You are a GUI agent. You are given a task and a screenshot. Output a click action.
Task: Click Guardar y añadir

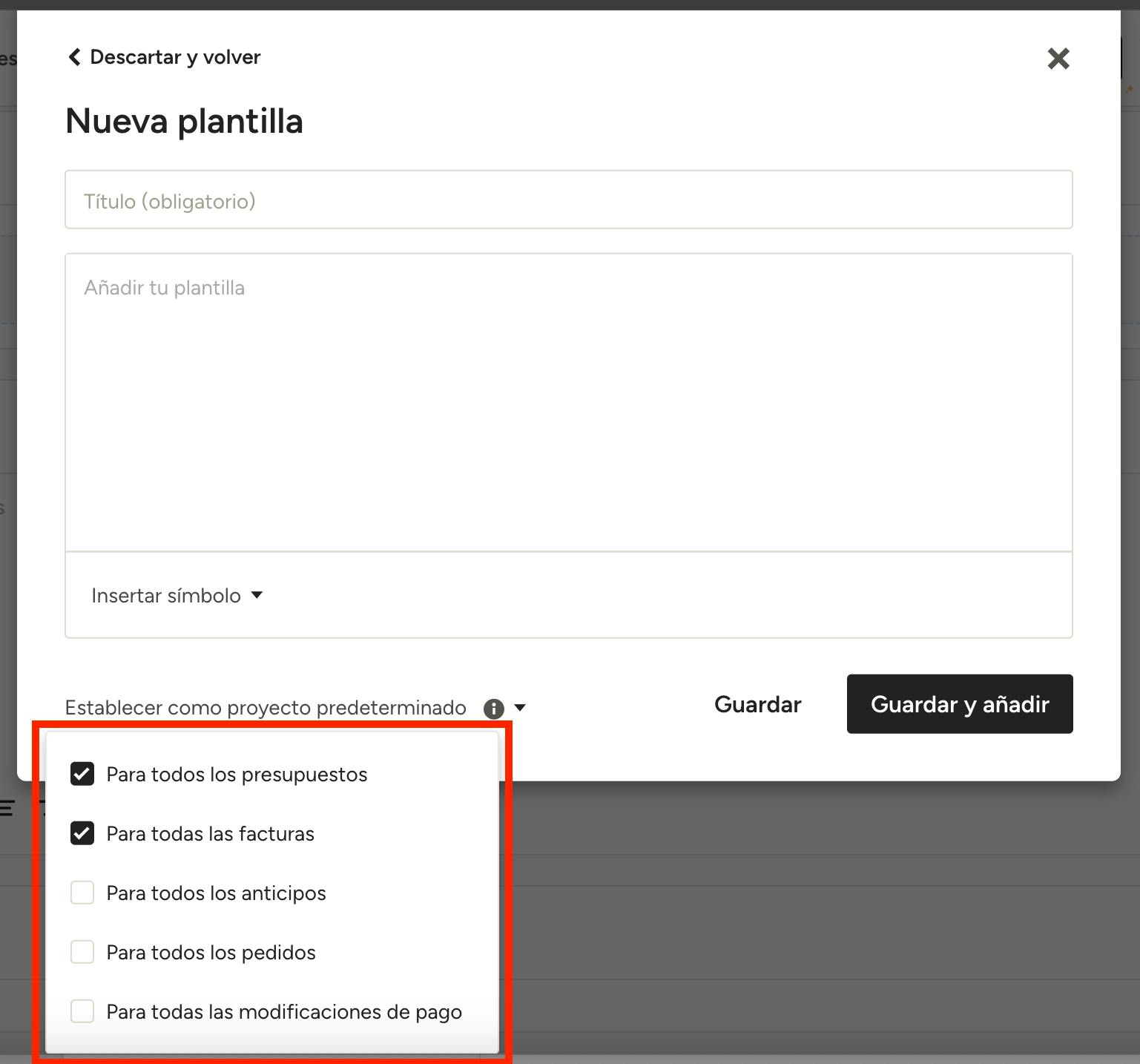tap(960, 704)
